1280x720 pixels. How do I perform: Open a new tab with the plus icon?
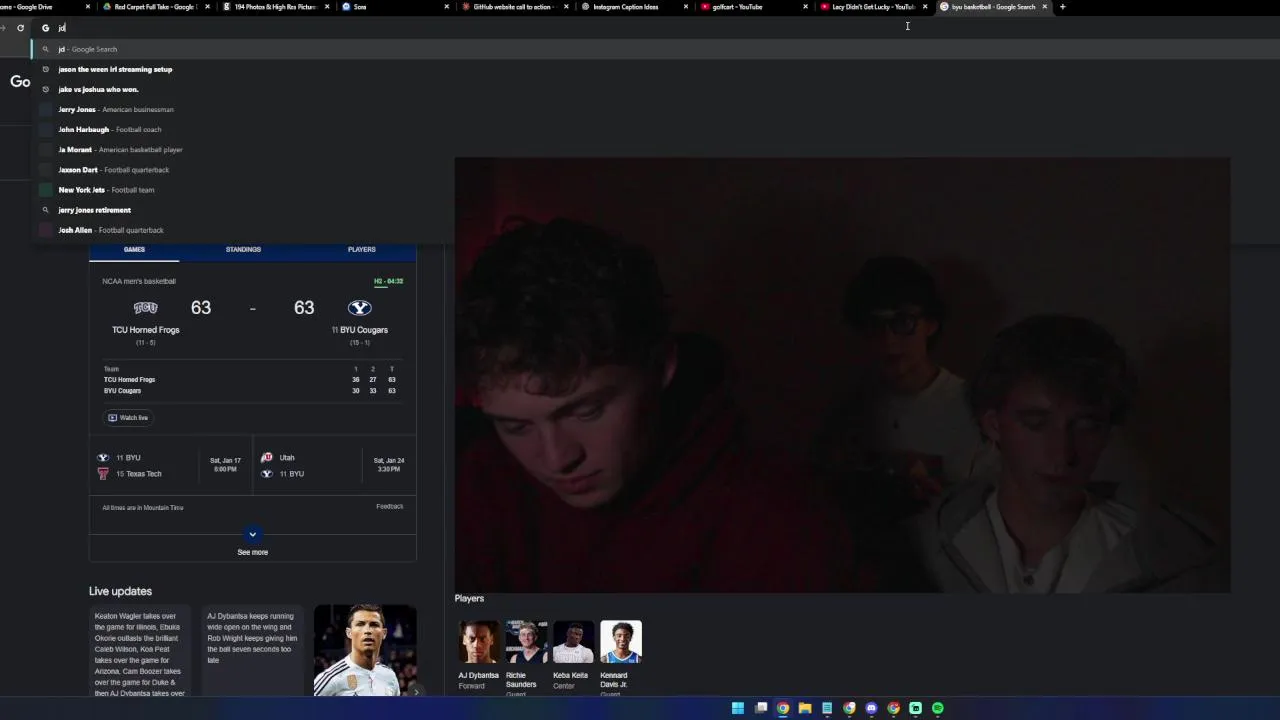(x=1062, y=7)
